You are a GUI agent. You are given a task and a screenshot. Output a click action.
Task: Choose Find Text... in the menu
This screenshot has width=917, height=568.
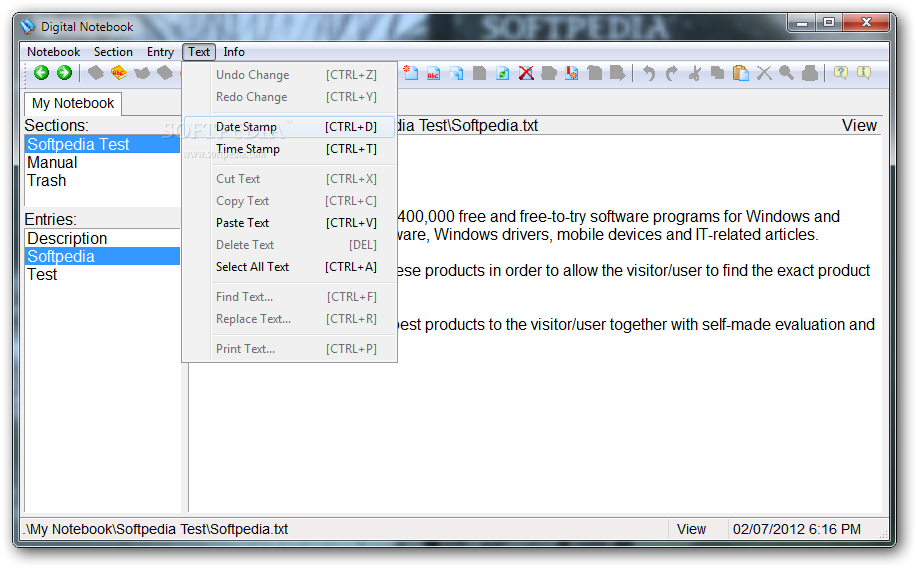[x=291, y=297]
